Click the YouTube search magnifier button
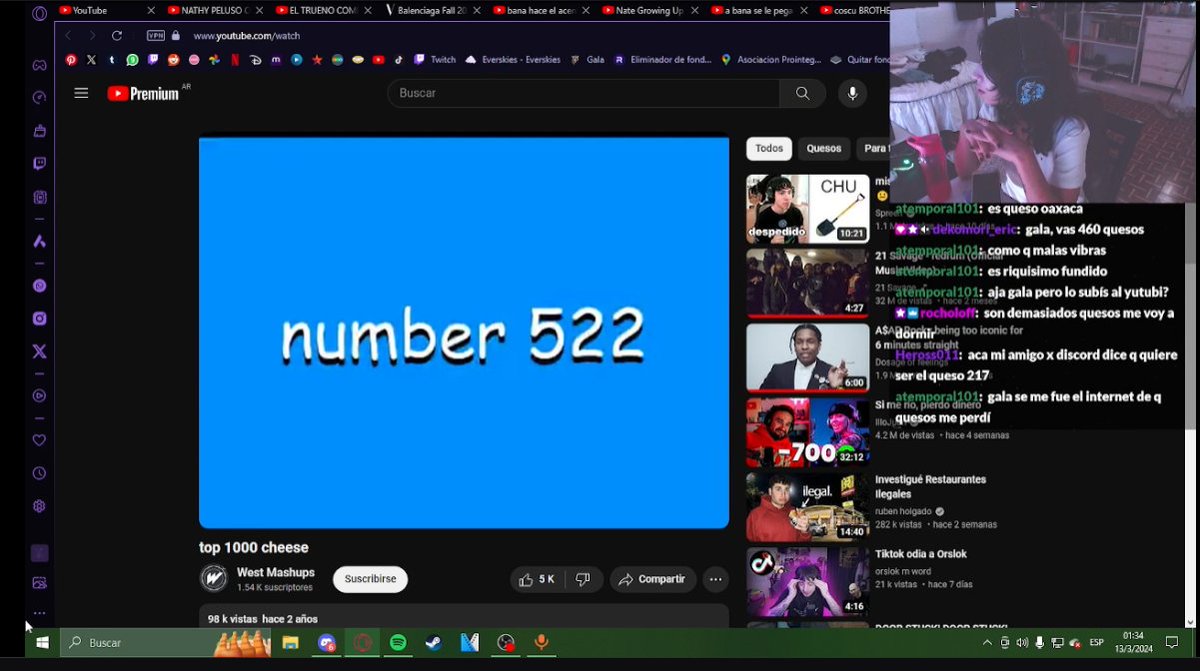Viewport: 1200px width, 671px height. 803,93
